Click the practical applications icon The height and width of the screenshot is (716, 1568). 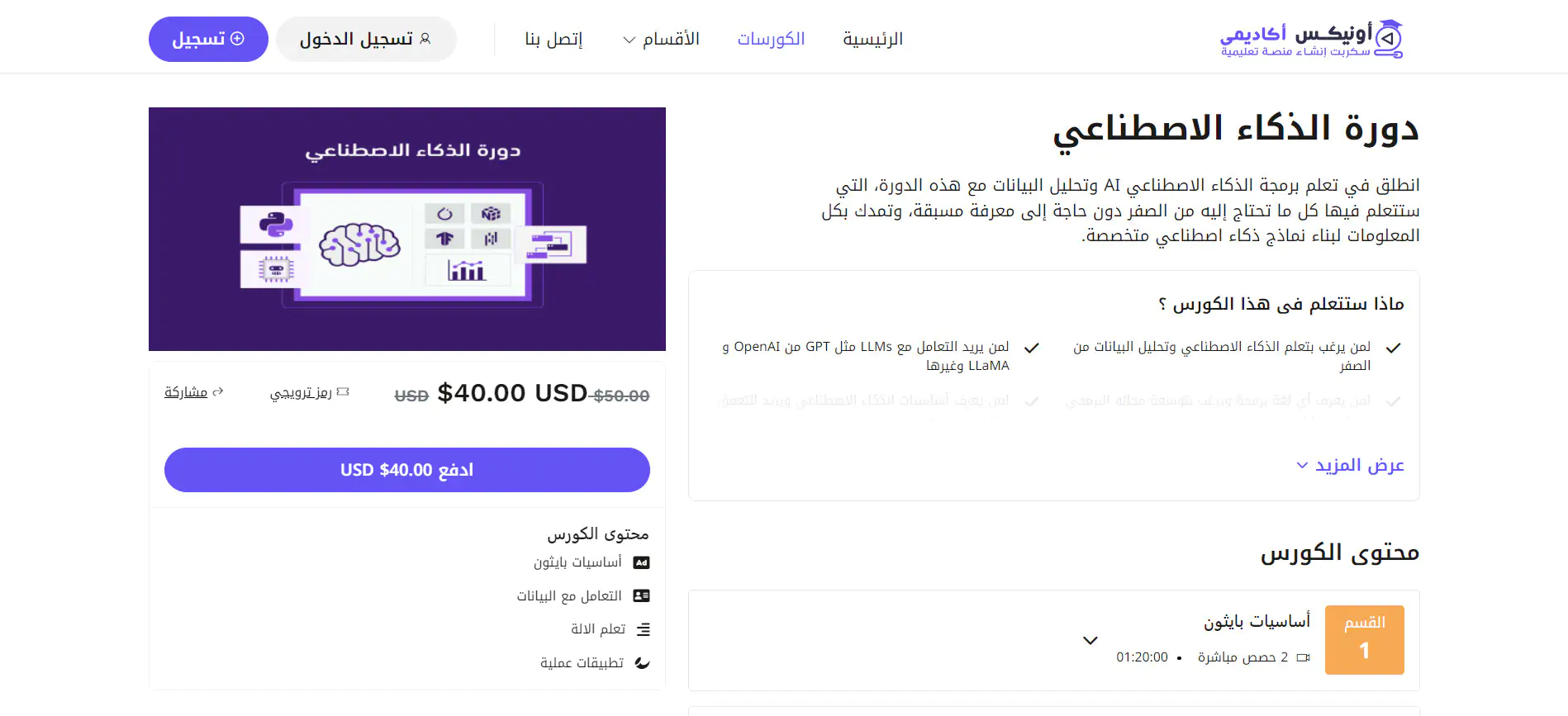[642, 663]
